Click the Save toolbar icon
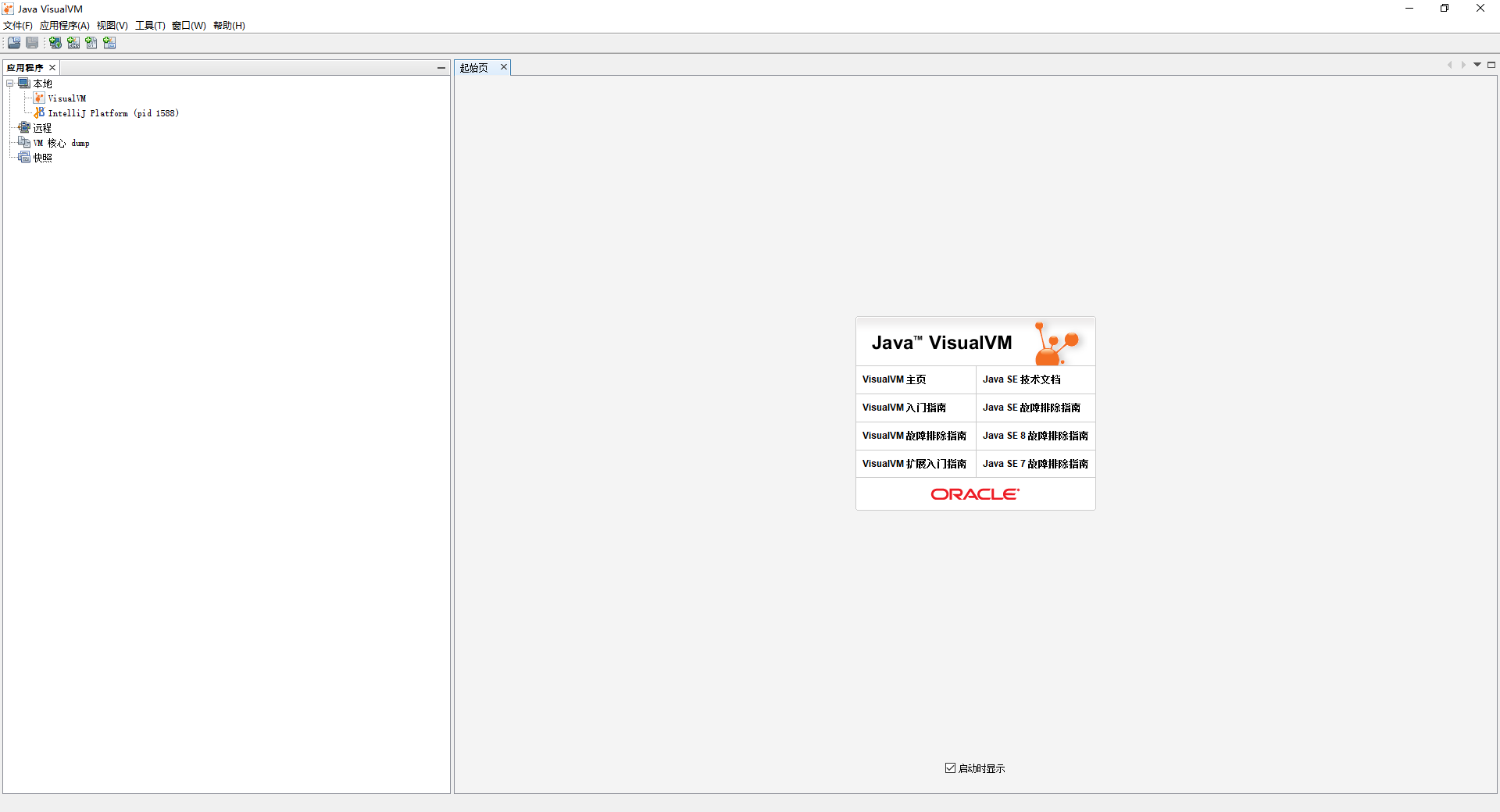The height and width of the screenshot is (812, 1500). 32,43
